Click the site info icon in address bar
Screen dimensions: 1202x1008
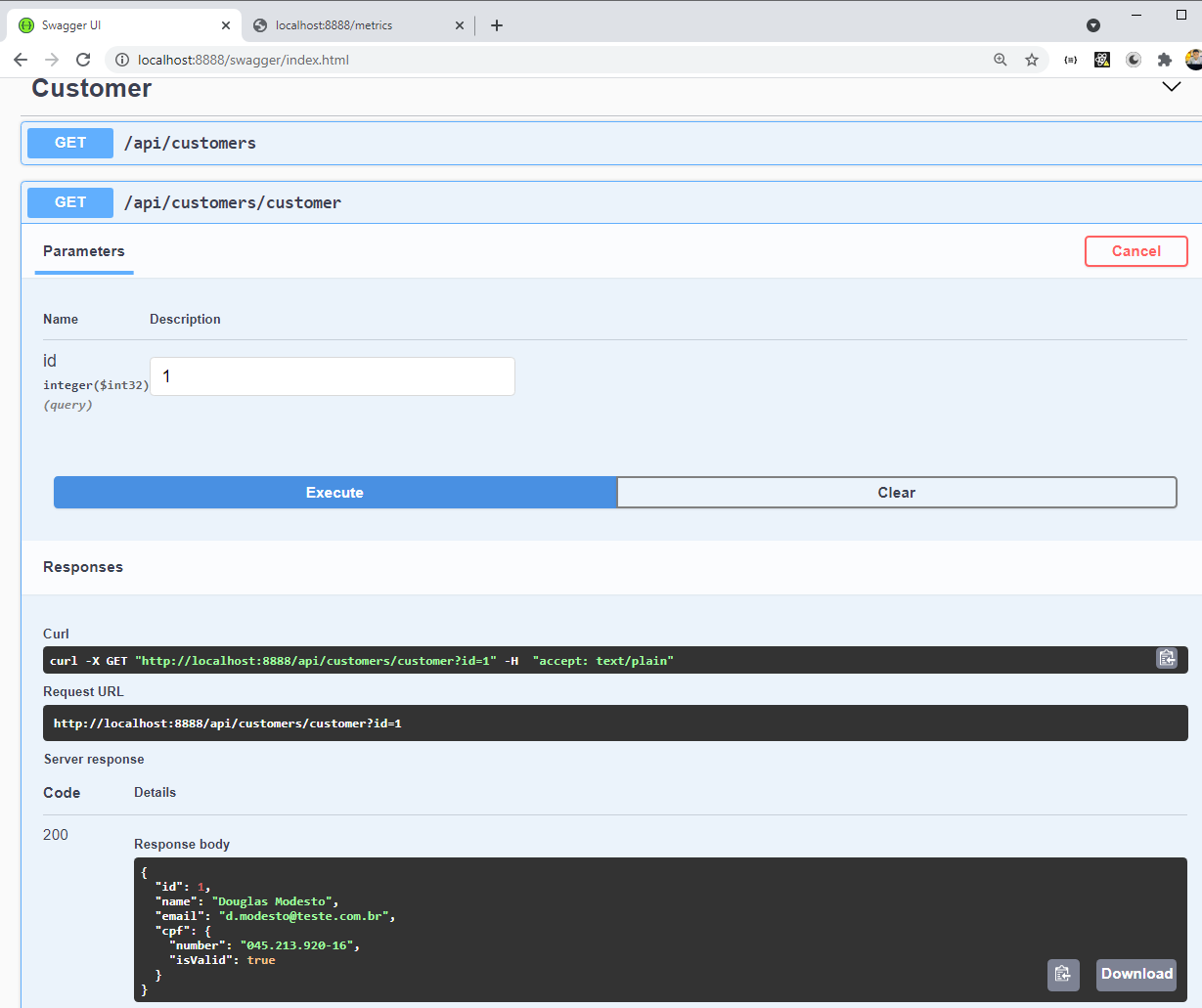point(122,60)
